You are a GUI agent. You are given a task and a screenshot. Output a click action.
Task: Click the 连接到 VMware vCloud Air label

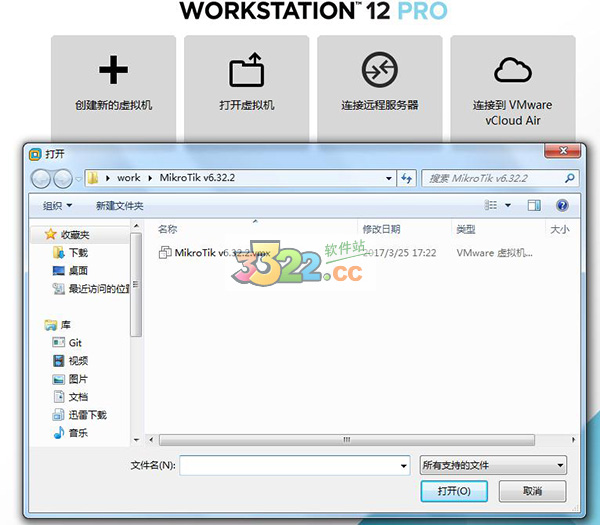point(513,112)
